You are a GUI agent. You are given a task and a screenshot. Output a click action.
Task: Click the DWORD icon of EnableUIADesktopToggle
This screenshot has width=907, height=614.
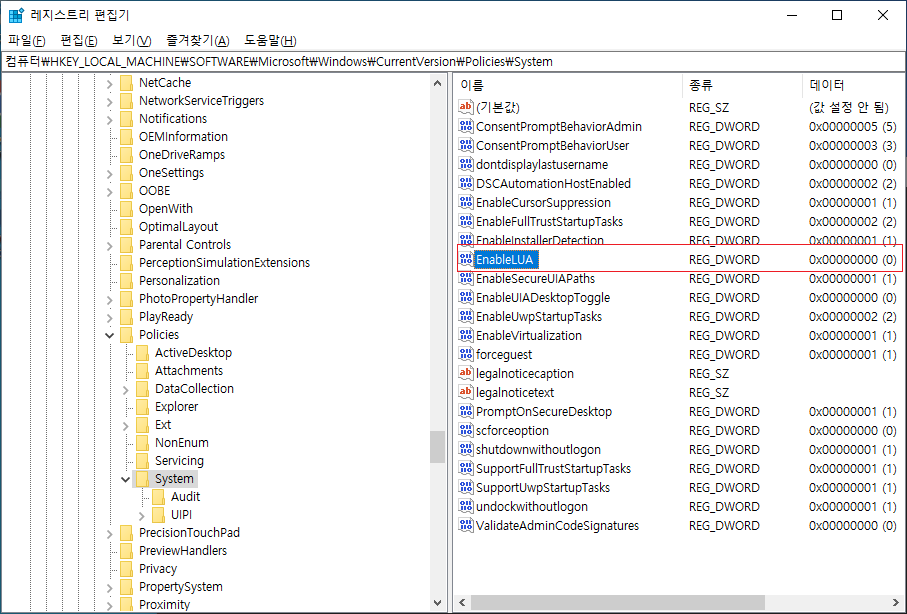[466, 297]
